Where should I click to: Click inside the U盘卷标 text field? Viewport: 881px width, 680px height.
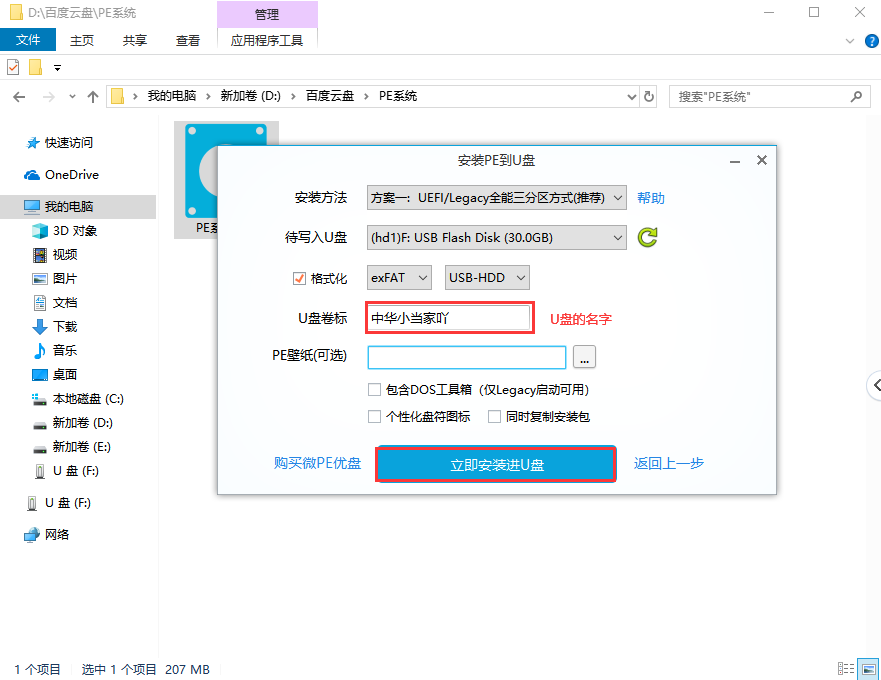449,317
